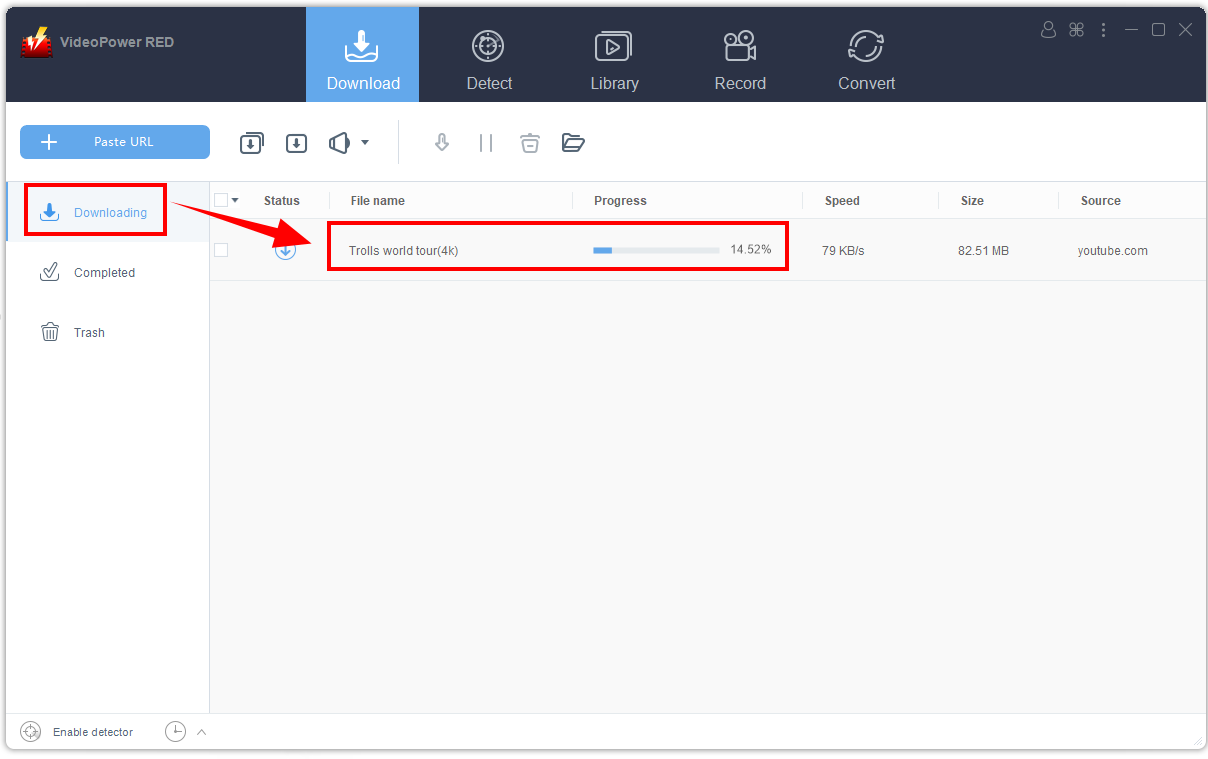The image size is (1208, 759).
Task: Open the Download tab
Action: pos(363,55)
